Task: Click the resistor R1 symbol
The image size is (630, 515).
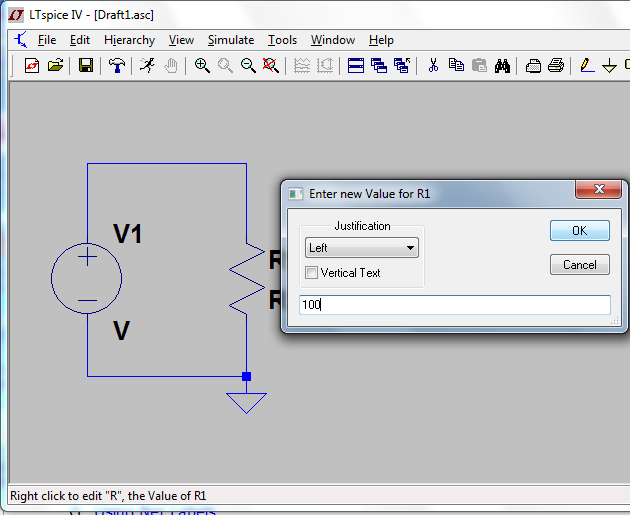Action: 247,278
